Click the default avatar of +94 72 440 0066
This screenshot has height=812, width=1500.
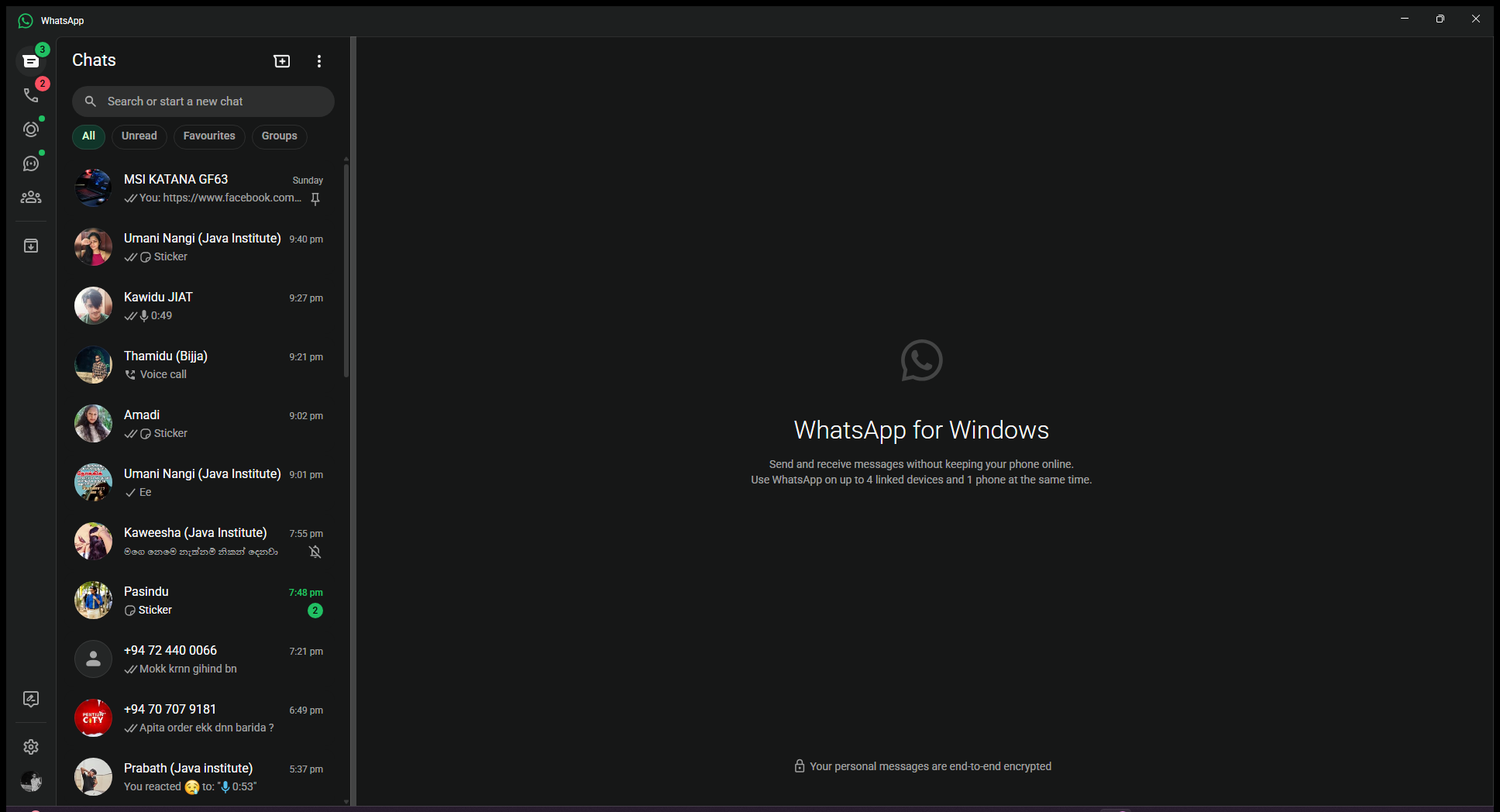coord(93,659)
